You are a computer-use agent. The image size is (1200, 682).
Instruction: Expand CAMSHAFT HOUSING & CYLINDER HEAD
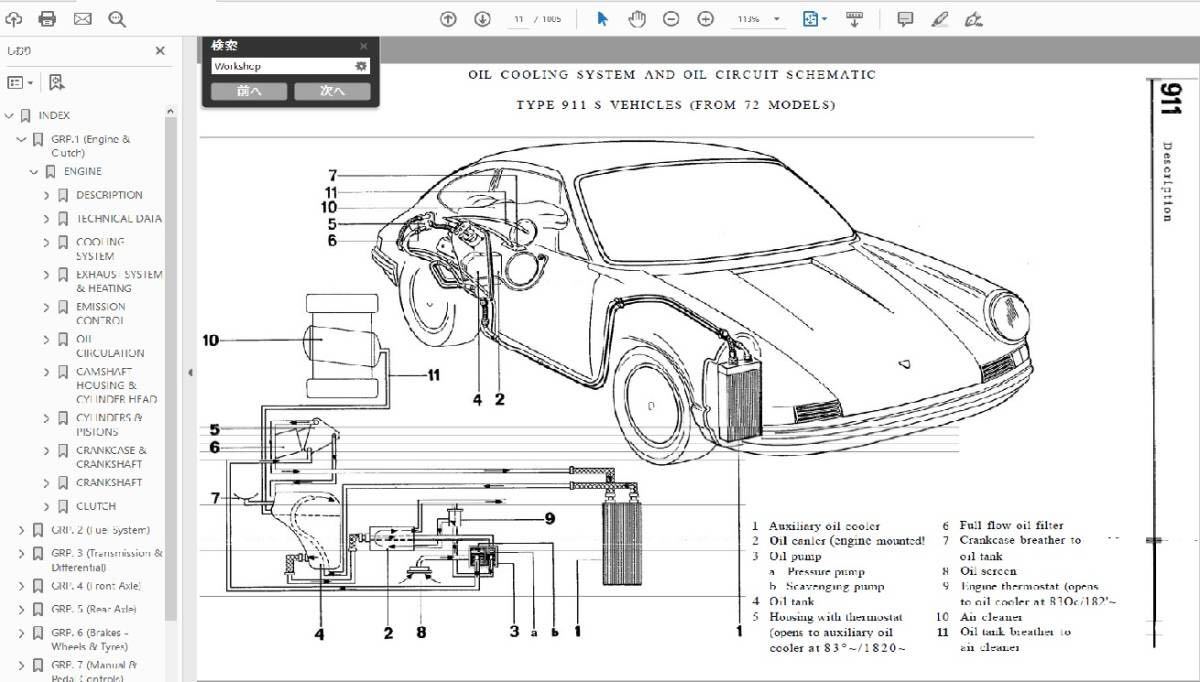(46, 371)
